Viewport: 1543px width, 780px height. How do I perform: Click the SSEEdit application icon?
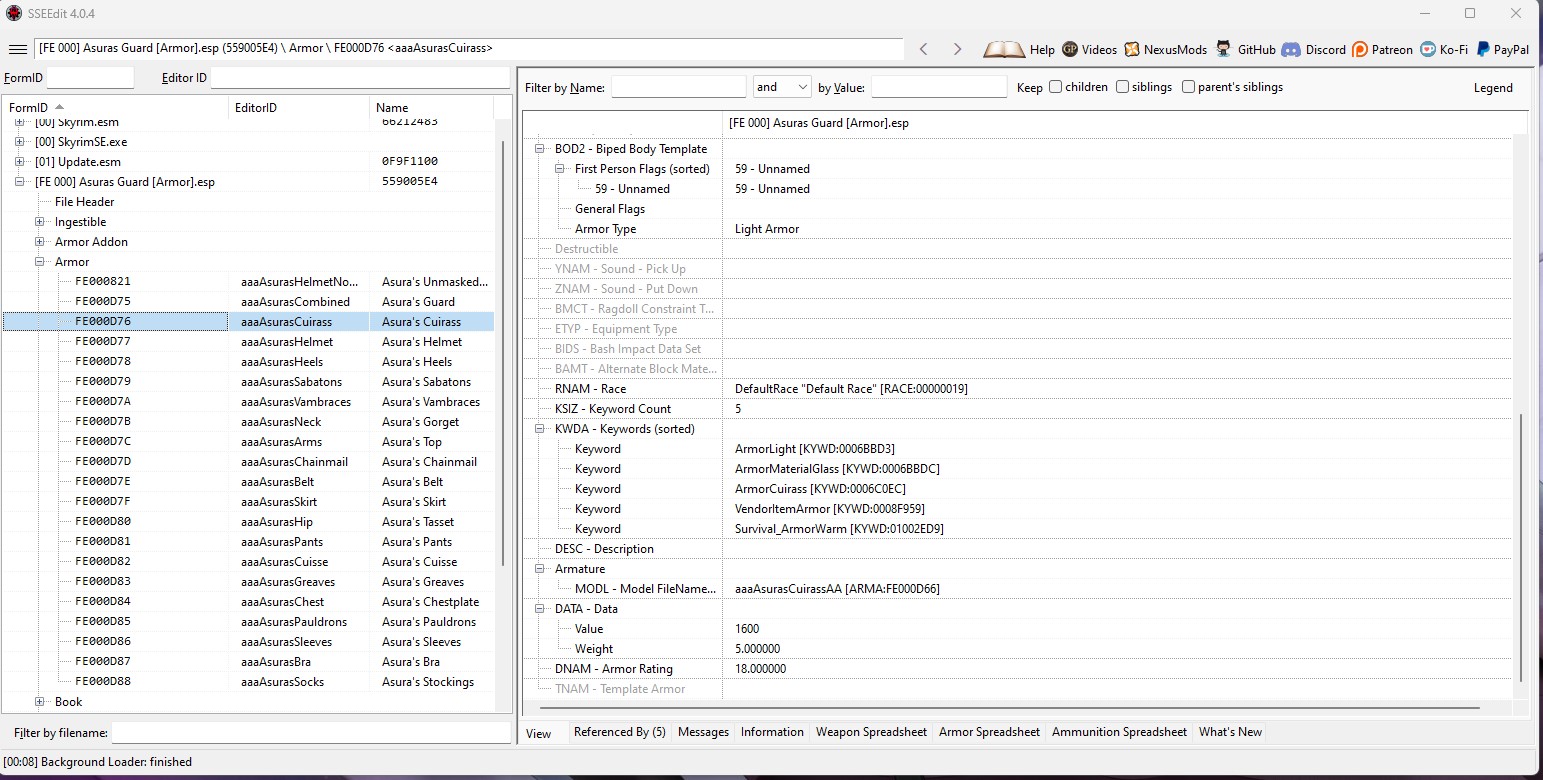[x=13, y=13]
